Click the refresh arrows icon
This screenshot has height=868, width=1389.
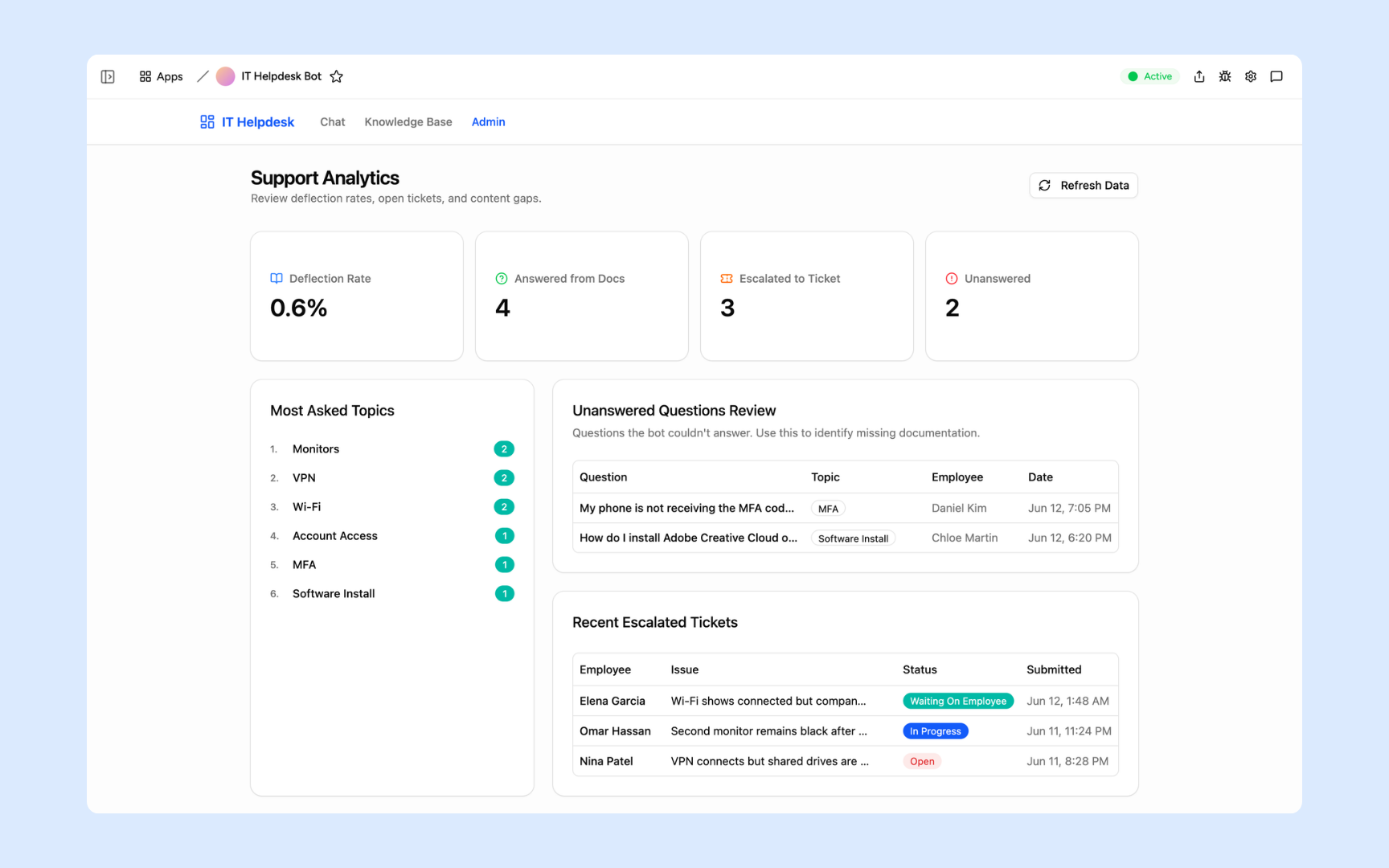(1045, 185)
